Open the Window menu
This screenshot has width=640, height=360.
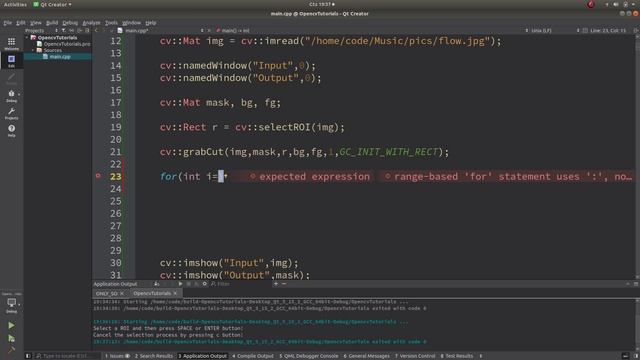(131, 23)
